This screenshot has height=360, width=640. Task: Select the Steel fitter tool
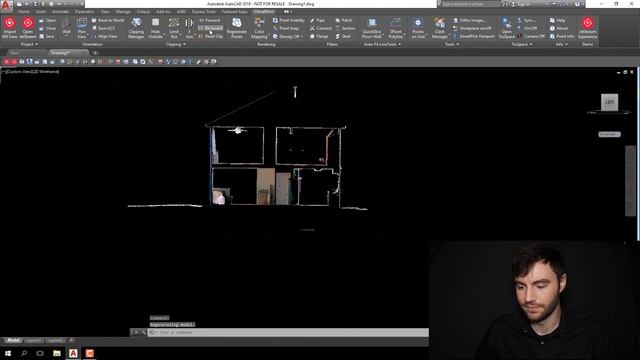(343, 36)
